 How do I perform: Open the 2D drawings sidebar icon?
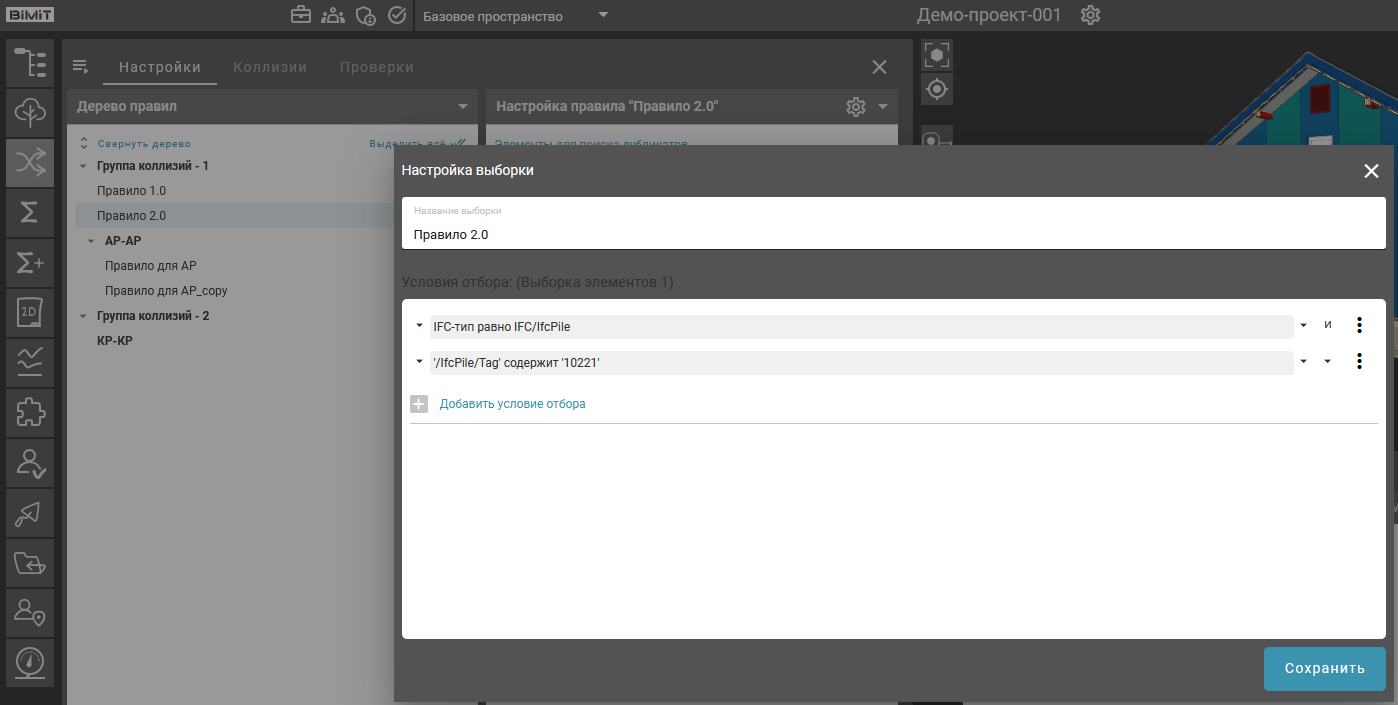(30, 313)
